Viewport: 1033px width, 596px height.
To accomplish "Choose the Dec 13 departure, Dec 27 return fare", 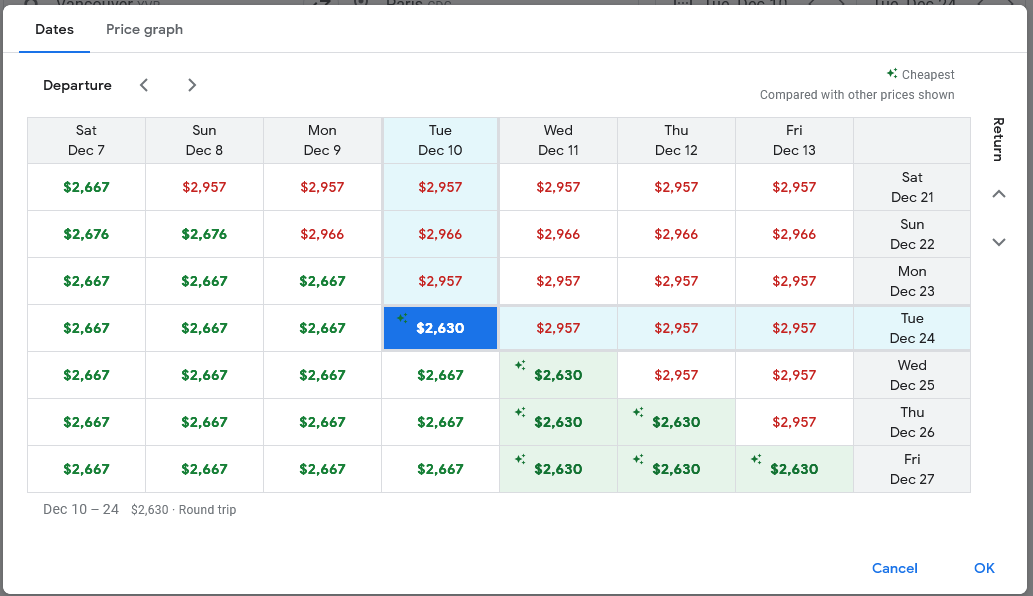I will click(x=794, y=469).
